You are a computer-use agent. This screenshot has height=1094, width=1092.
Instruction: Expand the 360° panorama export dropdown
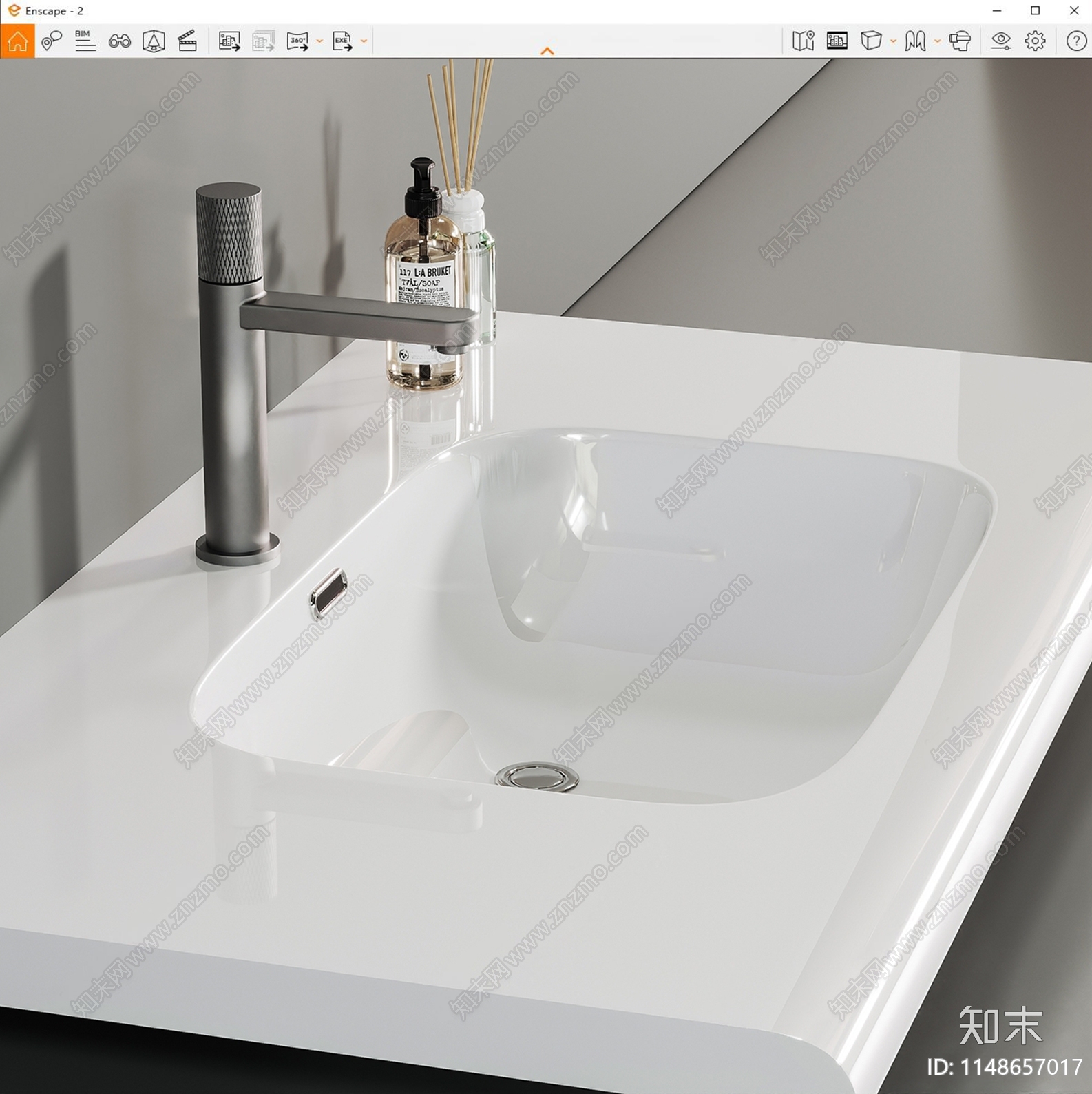pyautogui.click(x=319, y=41)
